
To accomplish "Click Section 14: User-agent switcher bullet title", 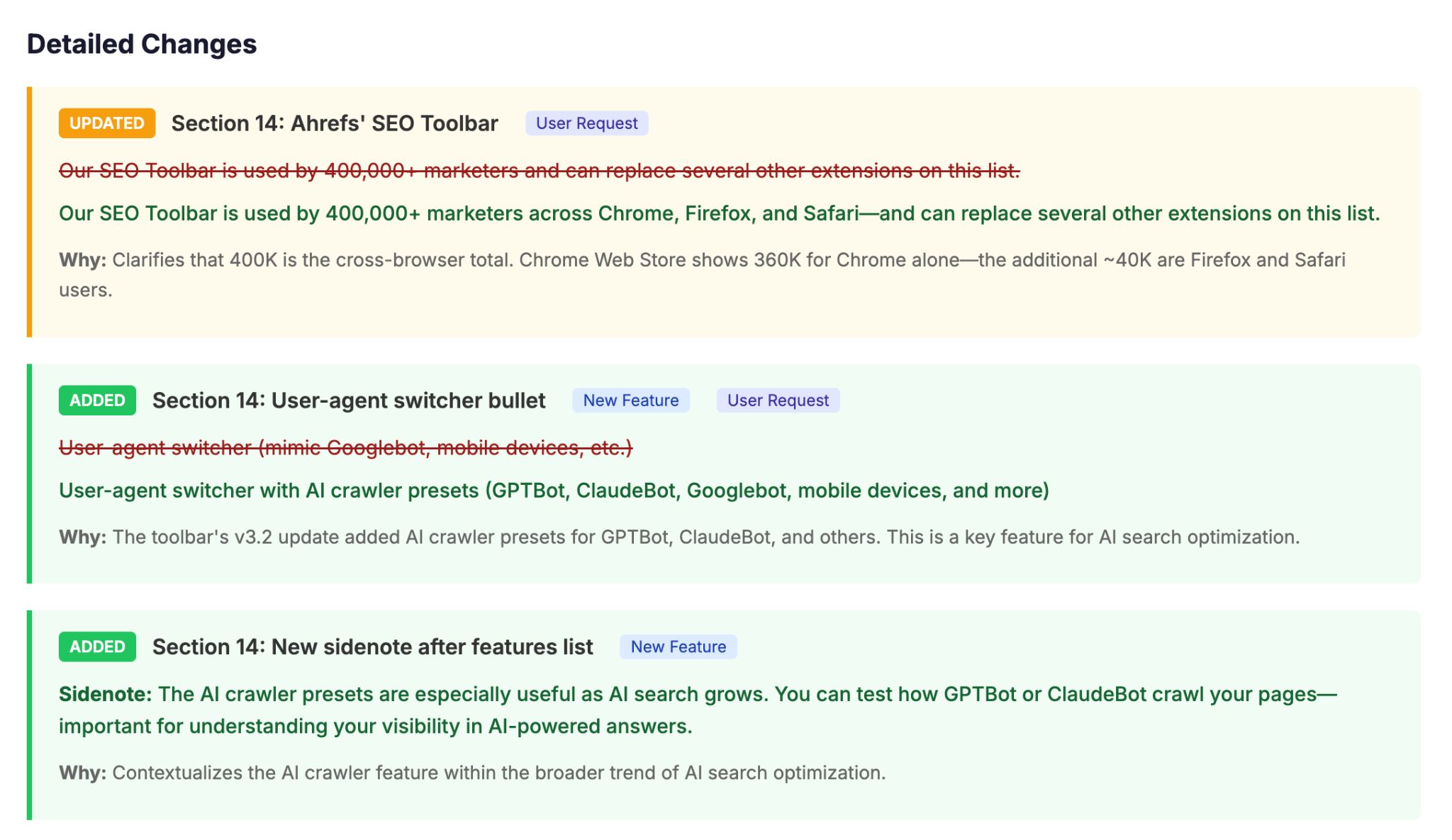I will click(x=349, y=401).
